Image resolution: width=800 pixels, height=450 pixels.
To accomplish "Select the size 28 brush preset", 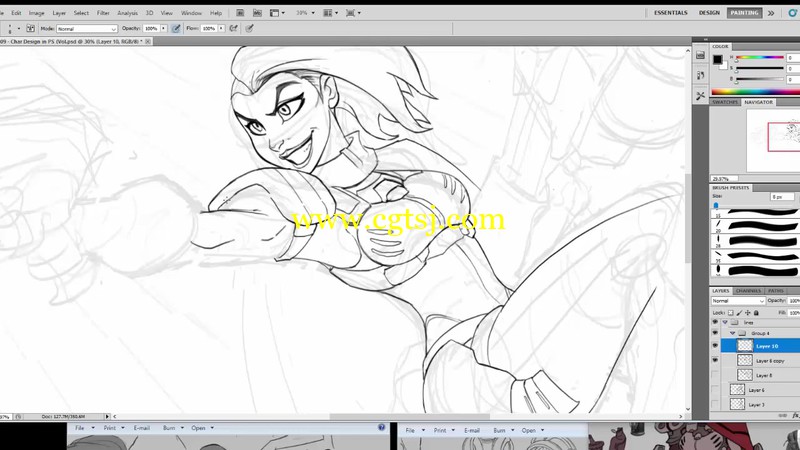I will (755, 240).
